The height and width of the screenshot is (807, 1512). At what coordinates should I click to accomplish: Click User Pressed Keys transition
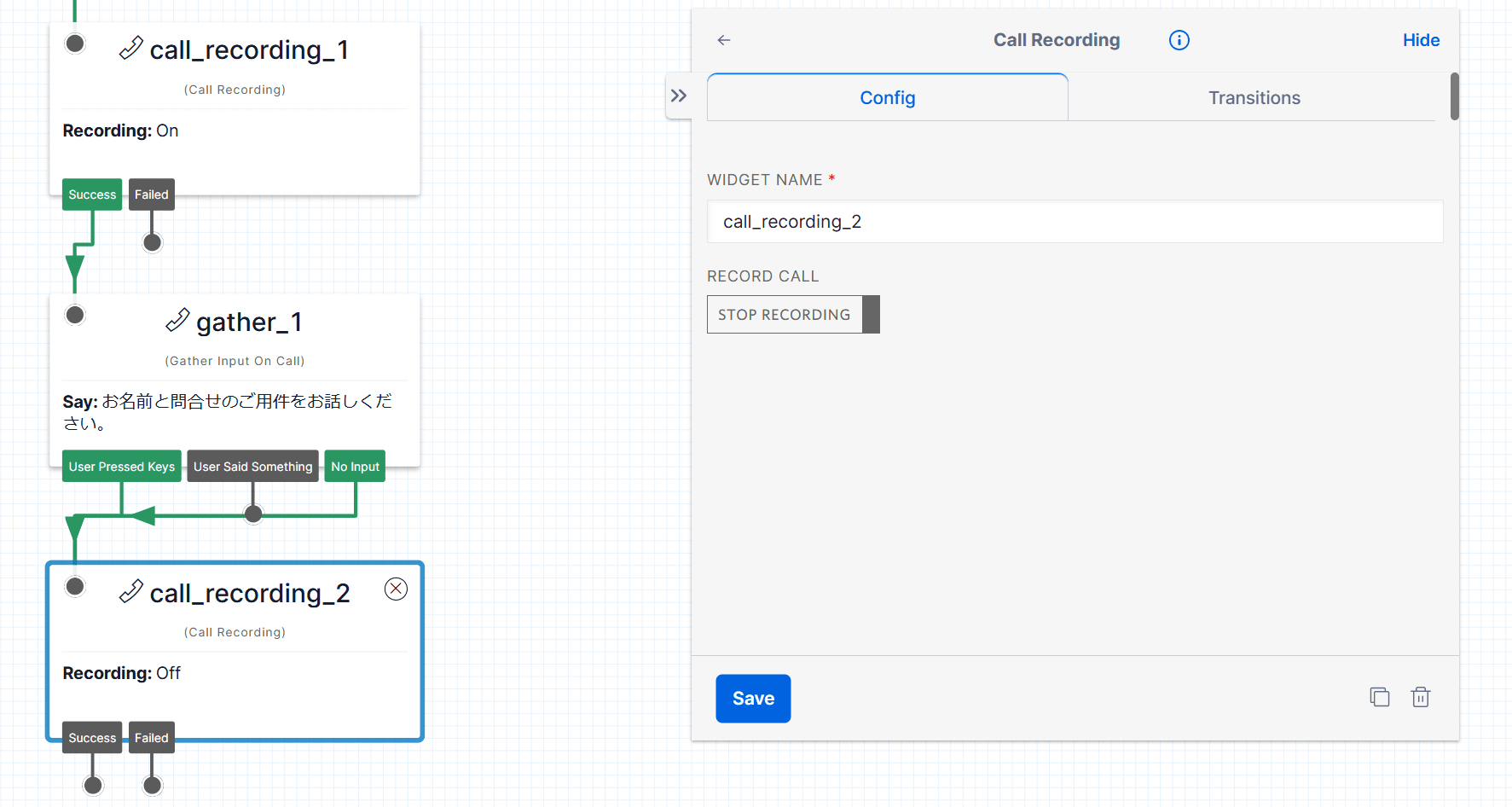point(122,467)
